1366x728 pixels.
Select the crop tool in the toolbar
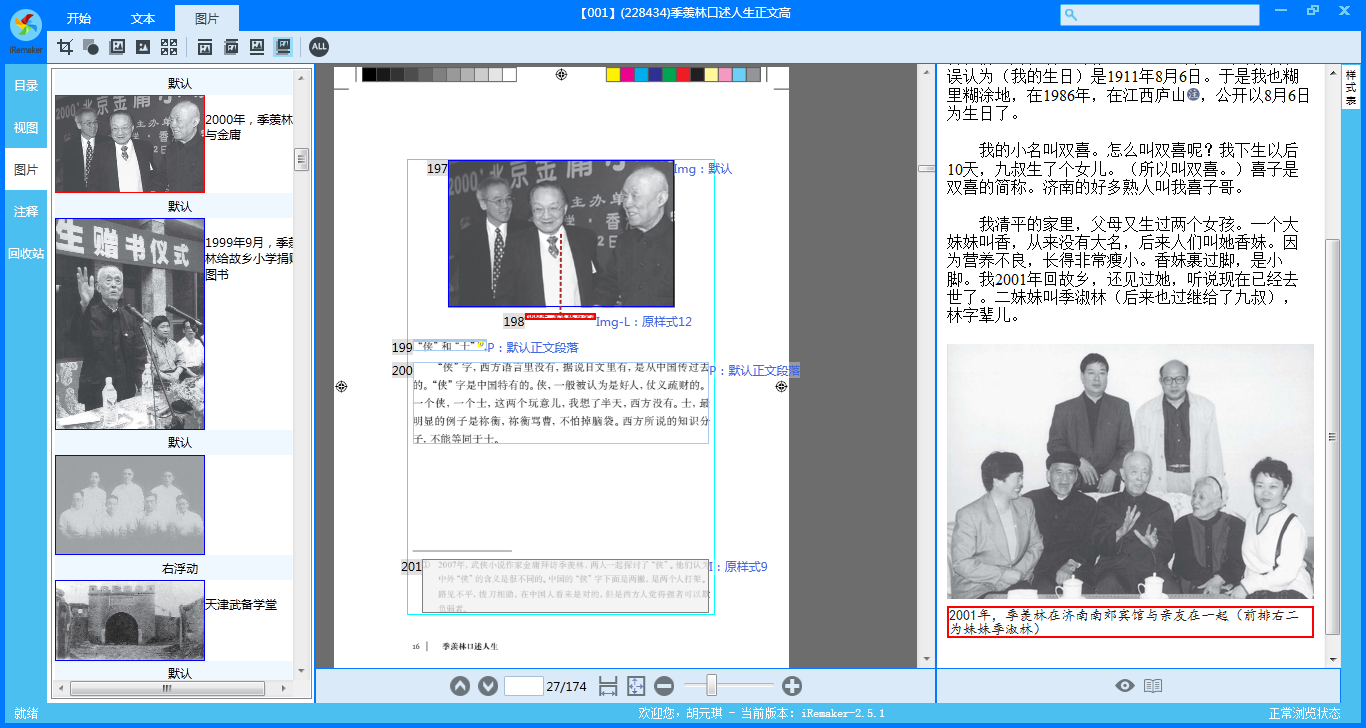tap(65, 47)
